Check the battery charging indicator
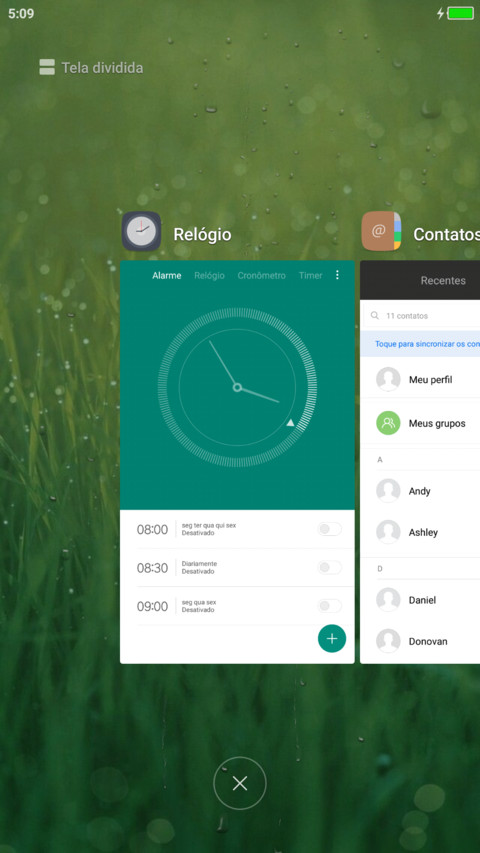Viewport: 480px width, 853px height. tap(456, 13)
